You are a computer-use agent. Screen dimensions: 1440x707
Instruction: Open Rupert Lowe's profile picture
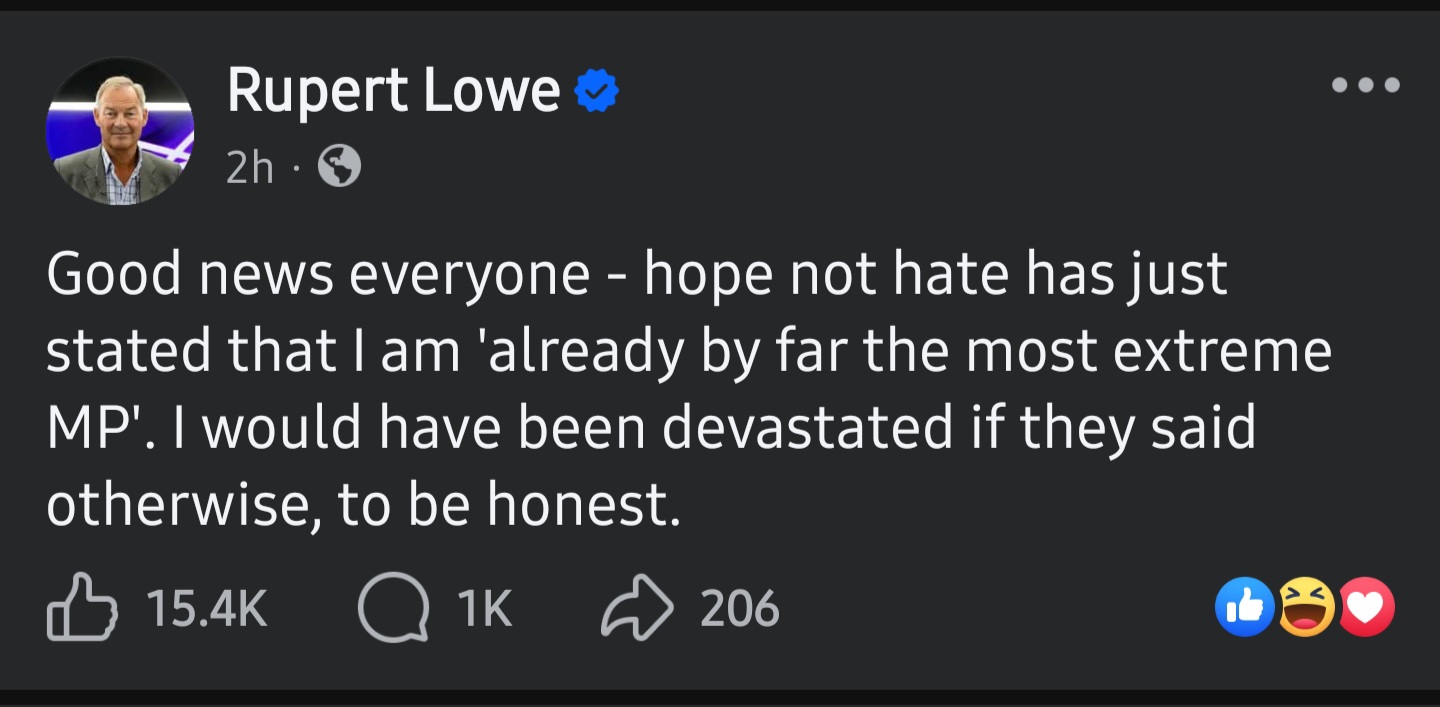pos(120,132)
